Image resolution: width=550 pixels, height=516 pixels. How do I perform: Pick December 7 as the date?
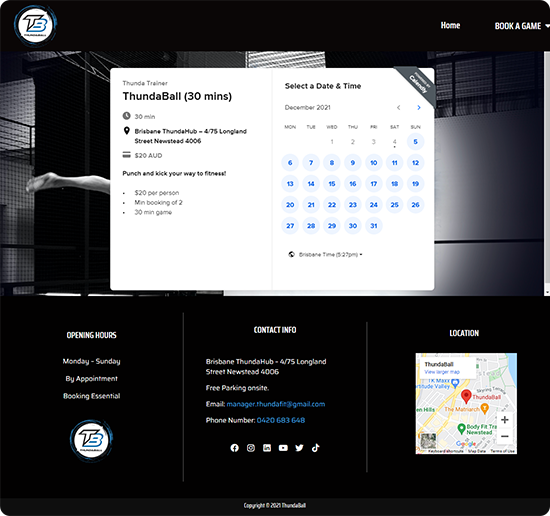click(311, 163)
